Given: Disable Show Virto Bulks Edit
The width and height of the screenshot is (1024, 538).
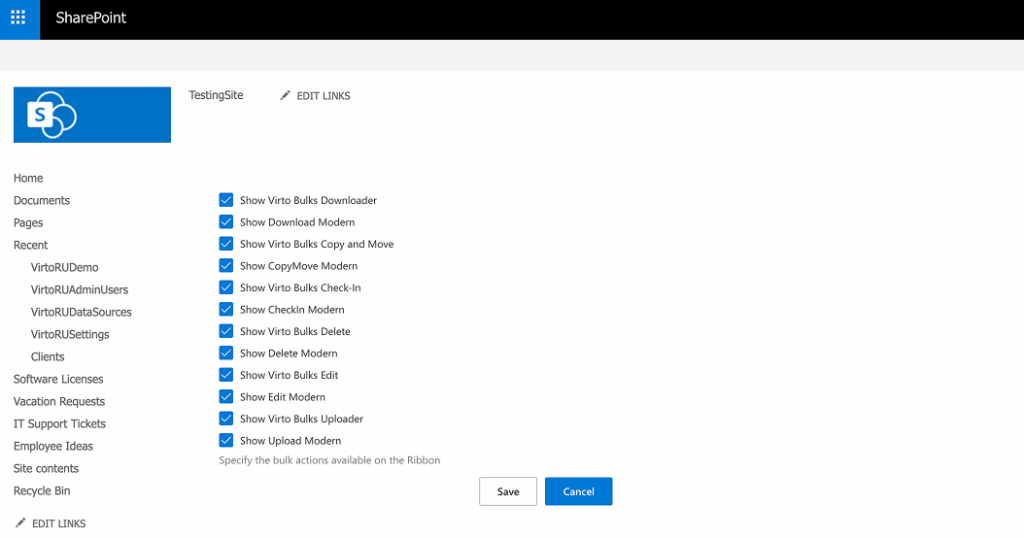Looking at the screenshot, I should click(x=226, y=375).
